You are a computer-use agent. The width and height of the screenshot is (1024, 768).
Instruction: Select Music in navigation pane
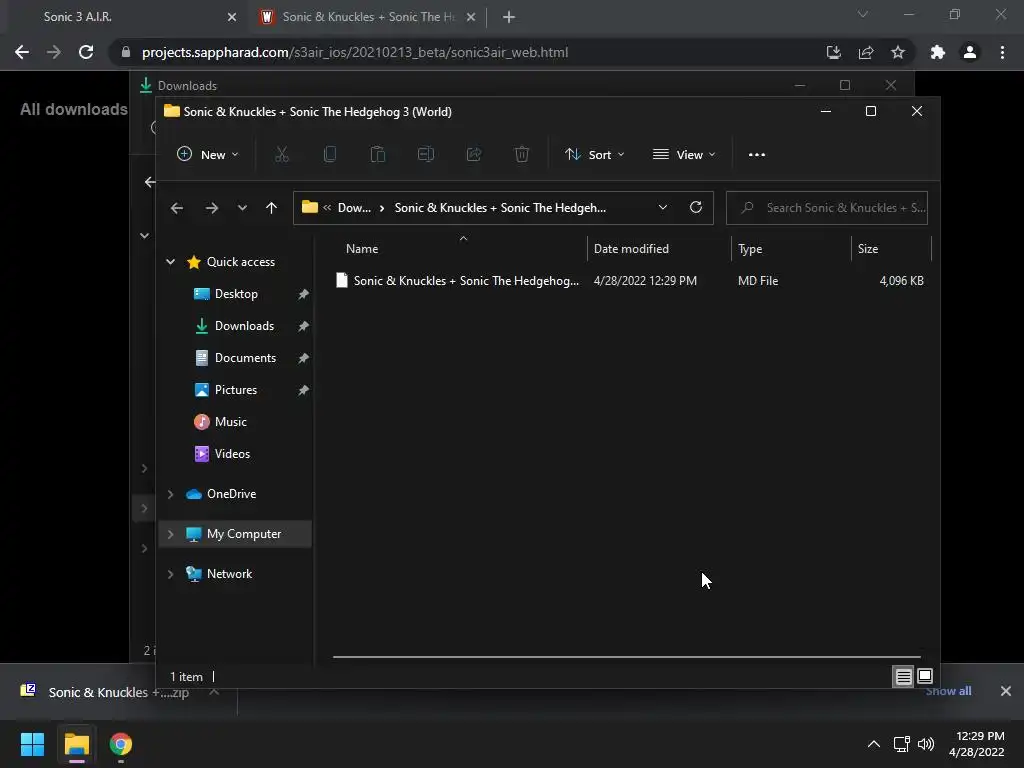231,422
